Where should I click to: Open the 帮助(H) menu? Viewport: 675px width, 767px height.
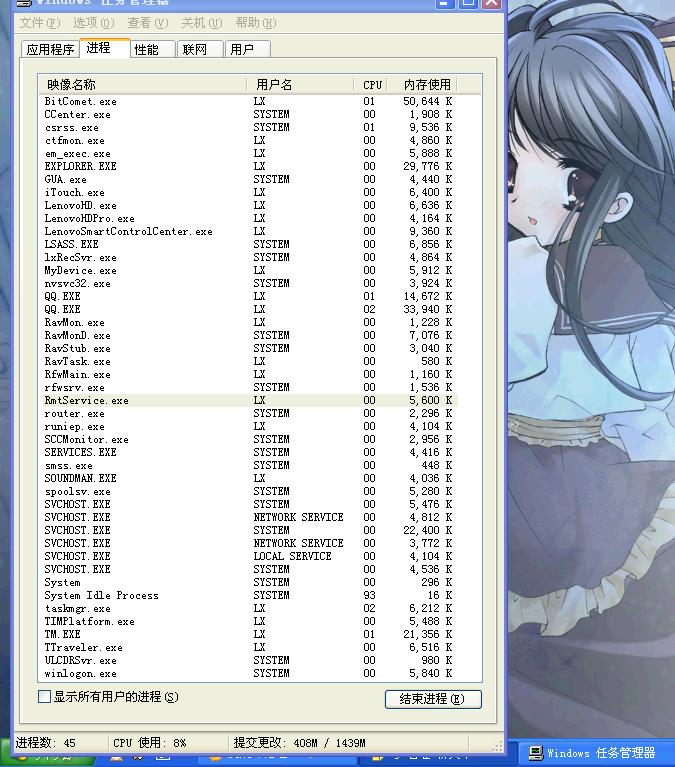(256, 23)
